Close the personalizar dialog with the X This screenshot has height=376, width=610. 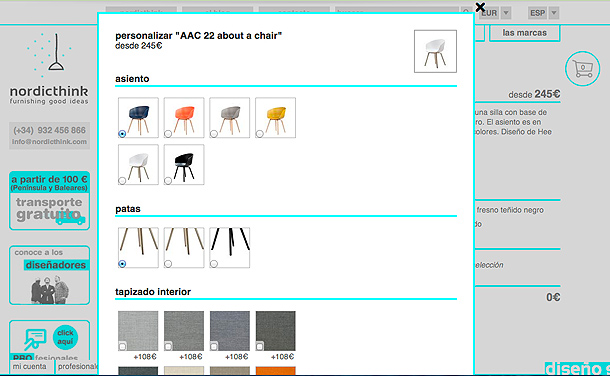click(480, 7)
